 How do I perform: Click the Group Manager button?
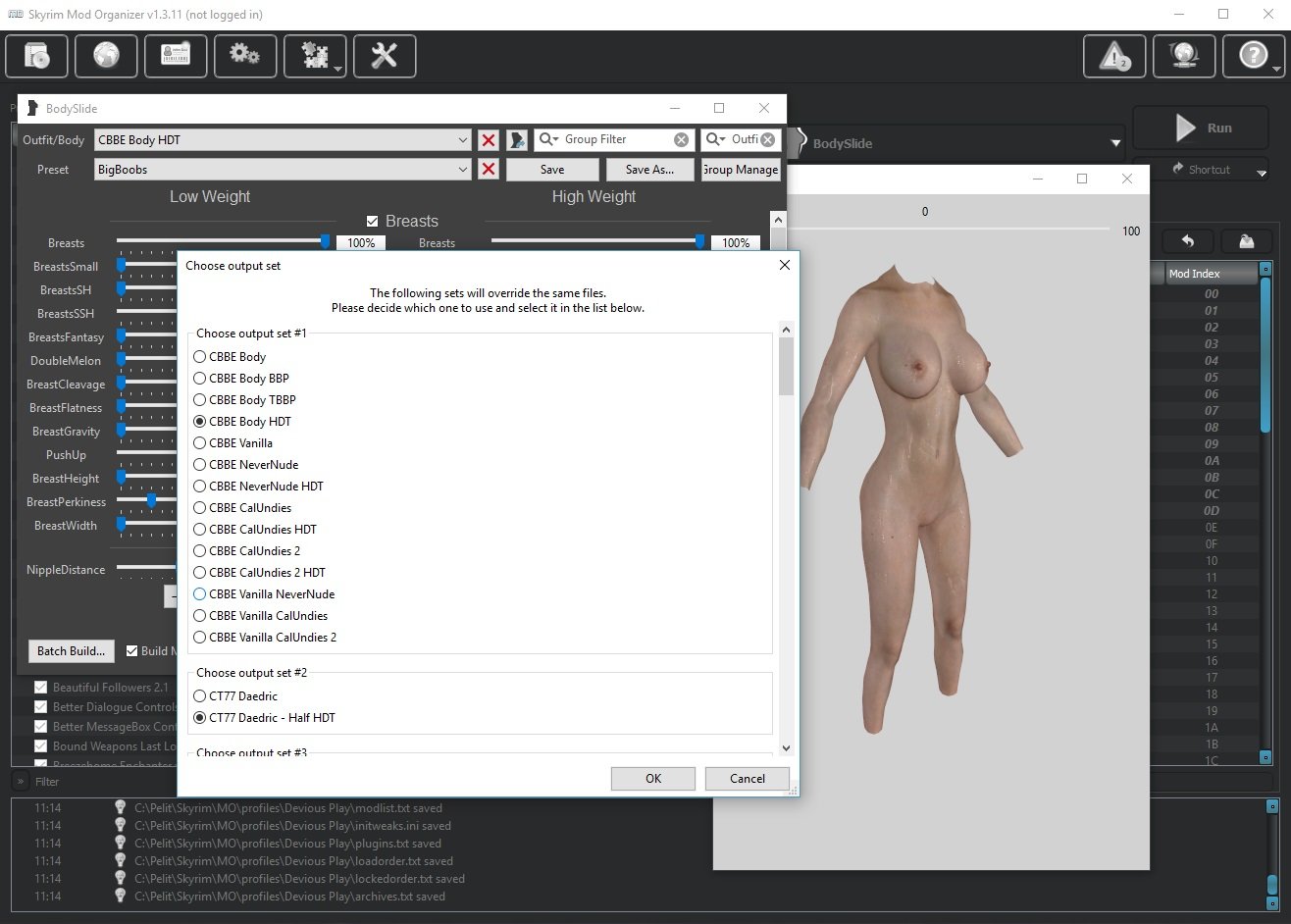[x=741, y=170]
